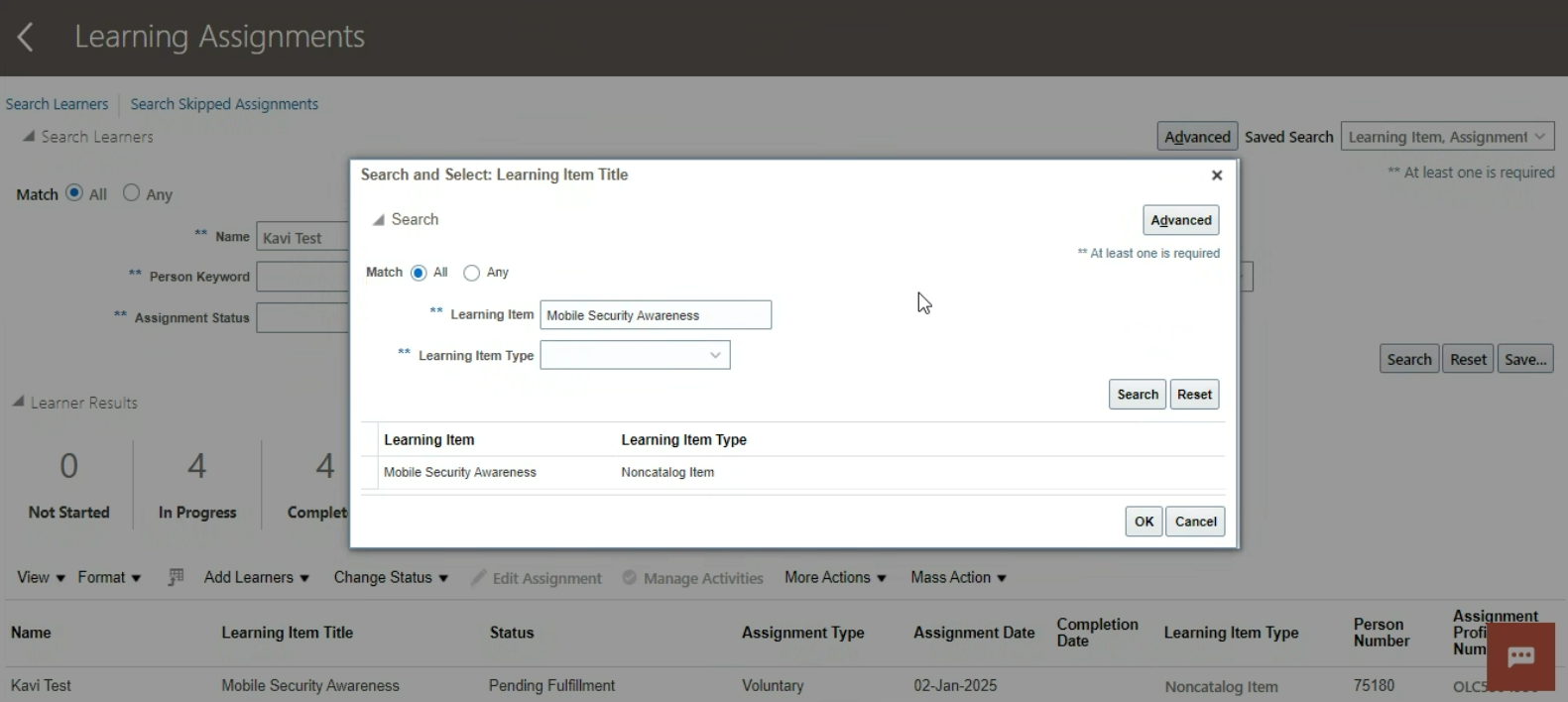The width and height of the screenshot is (1568, 702).
Task: Select the All match radio in dialog
Action: (x=419, y=273)
